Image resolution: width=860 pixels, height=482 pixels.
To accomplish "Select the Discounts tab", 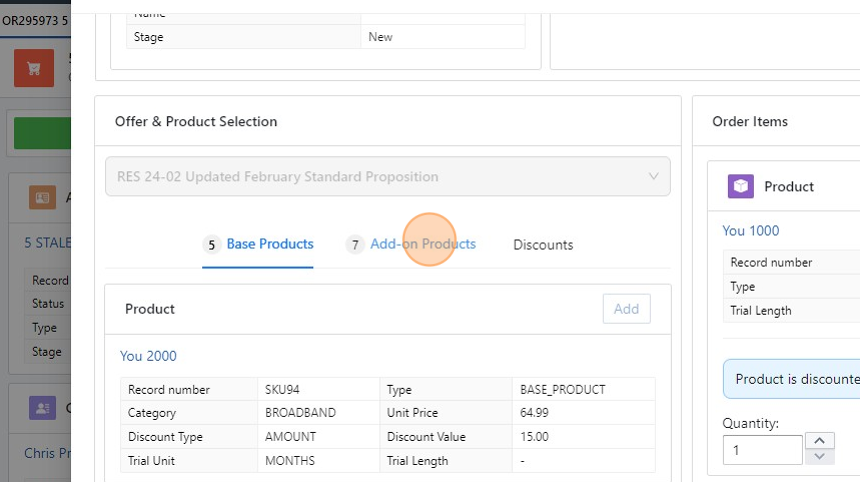I will click(543, 245).
